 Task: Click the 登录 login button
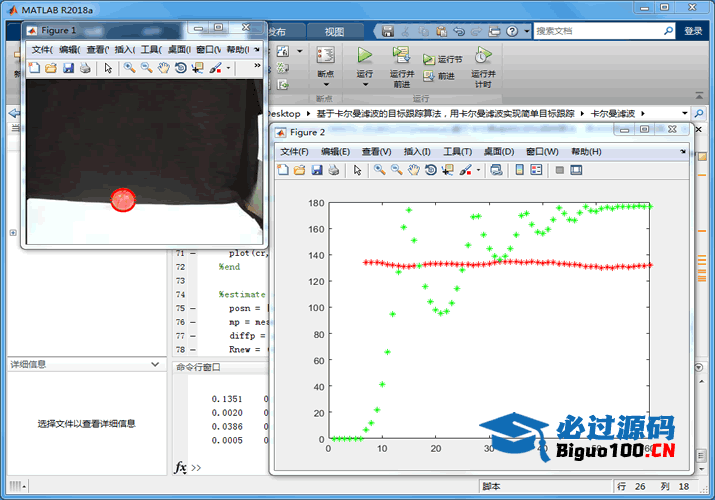693,31
